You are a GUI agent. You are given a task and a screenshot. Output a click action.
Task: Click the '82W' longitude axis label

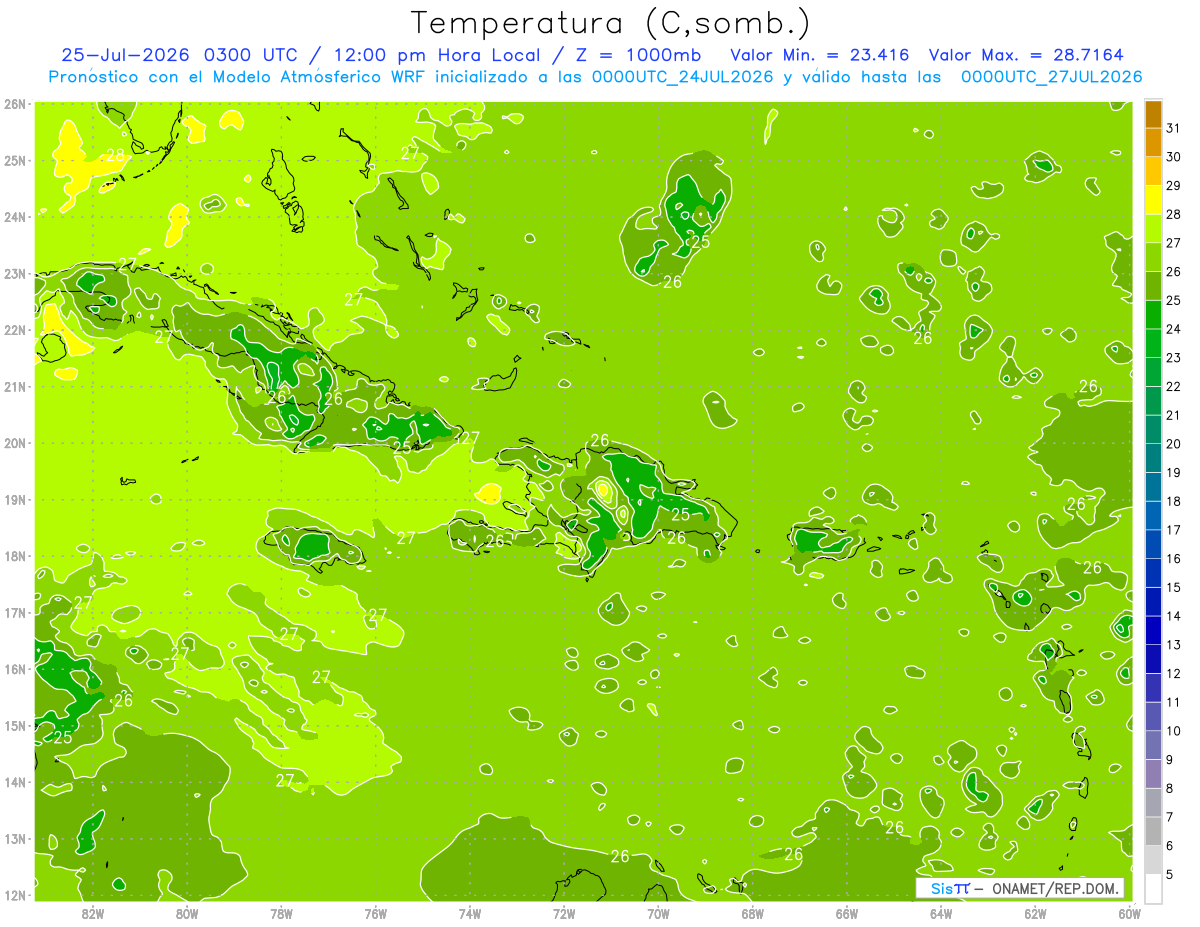coord(93,913)
